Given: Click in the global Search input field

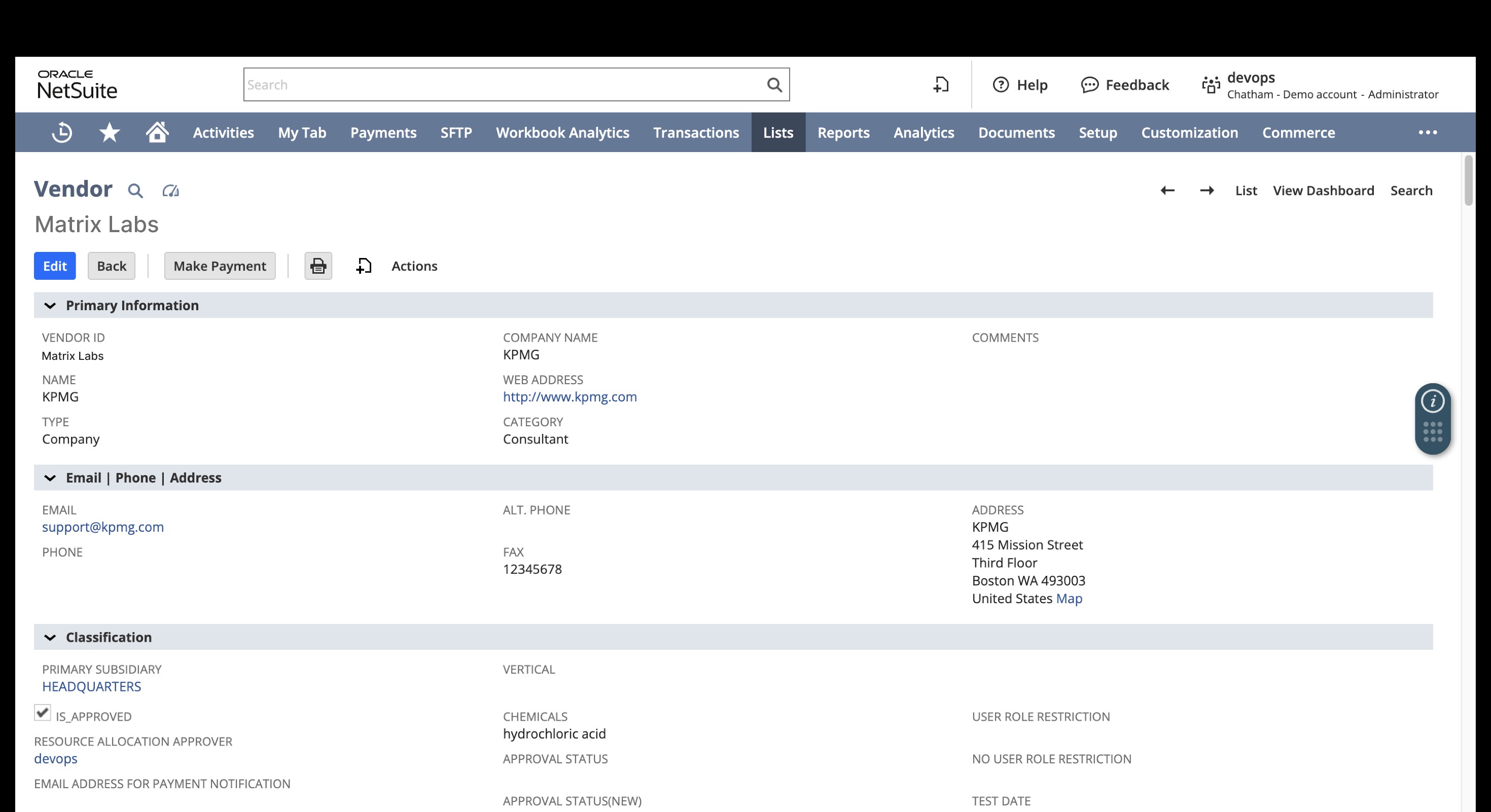Looking at the screenshot, I should 504,85.
